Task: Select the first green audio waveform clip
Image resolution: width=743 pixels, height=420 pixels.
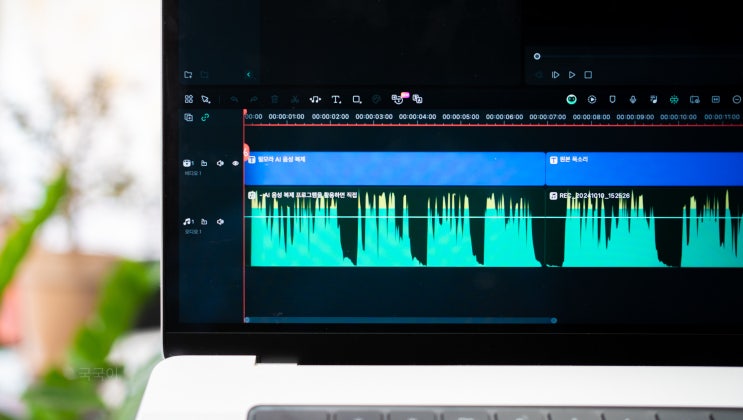Action: pos(395,228)
